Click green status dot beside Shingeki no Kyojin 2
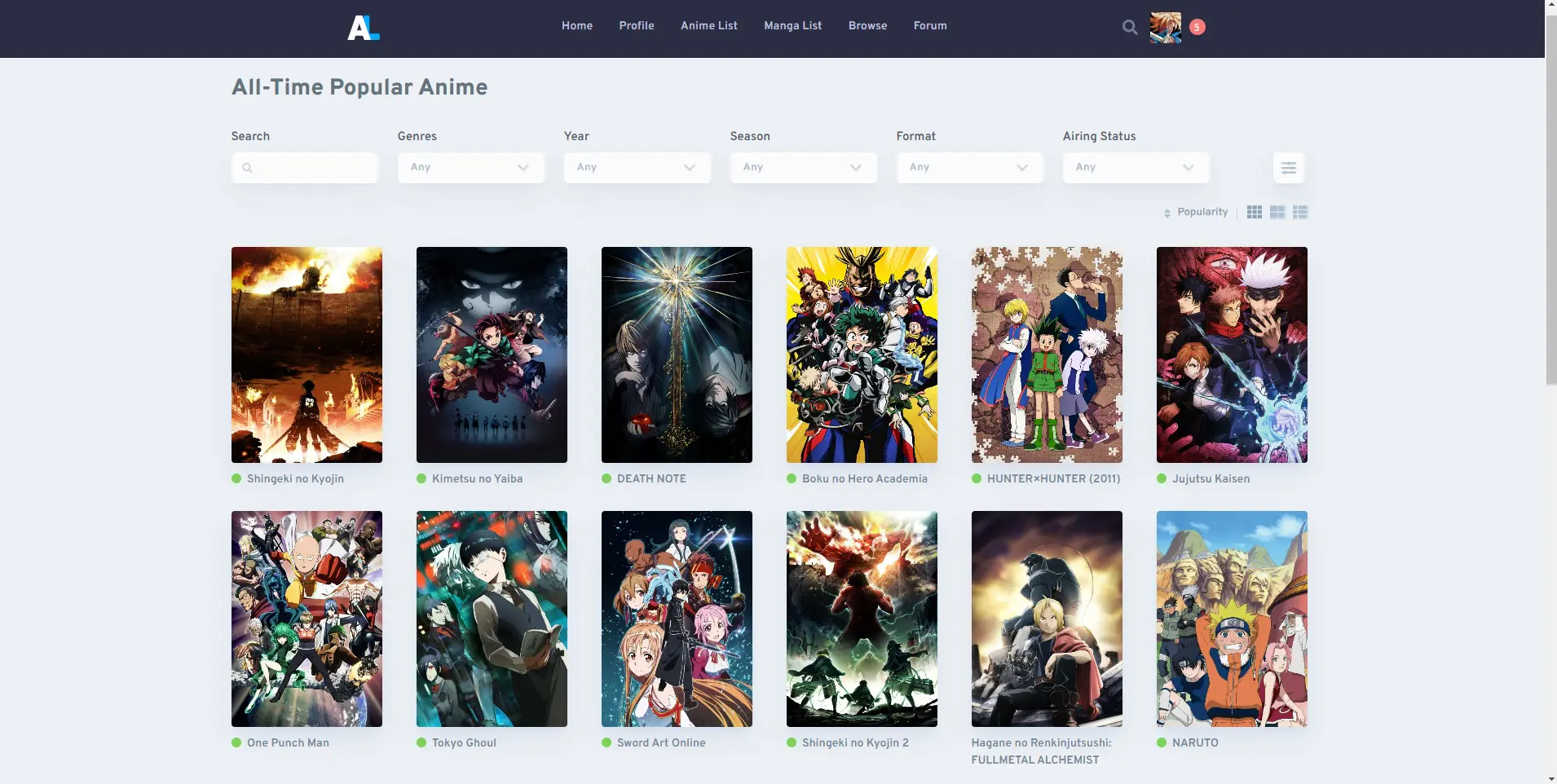The image size is (1557, 784). click(x=792, y=742)
